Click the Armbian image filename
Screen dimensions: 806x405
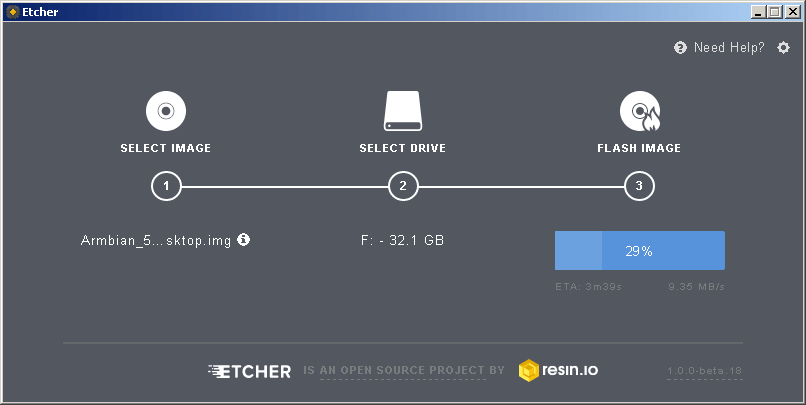pyautogui.click(x=156, y=241)
